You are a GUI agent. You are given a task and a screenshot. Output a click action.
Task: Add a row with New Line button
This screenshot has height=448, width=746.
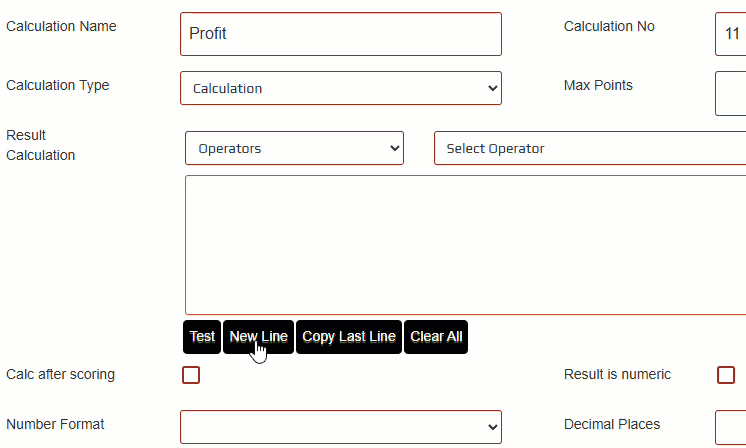click(258, 337)
